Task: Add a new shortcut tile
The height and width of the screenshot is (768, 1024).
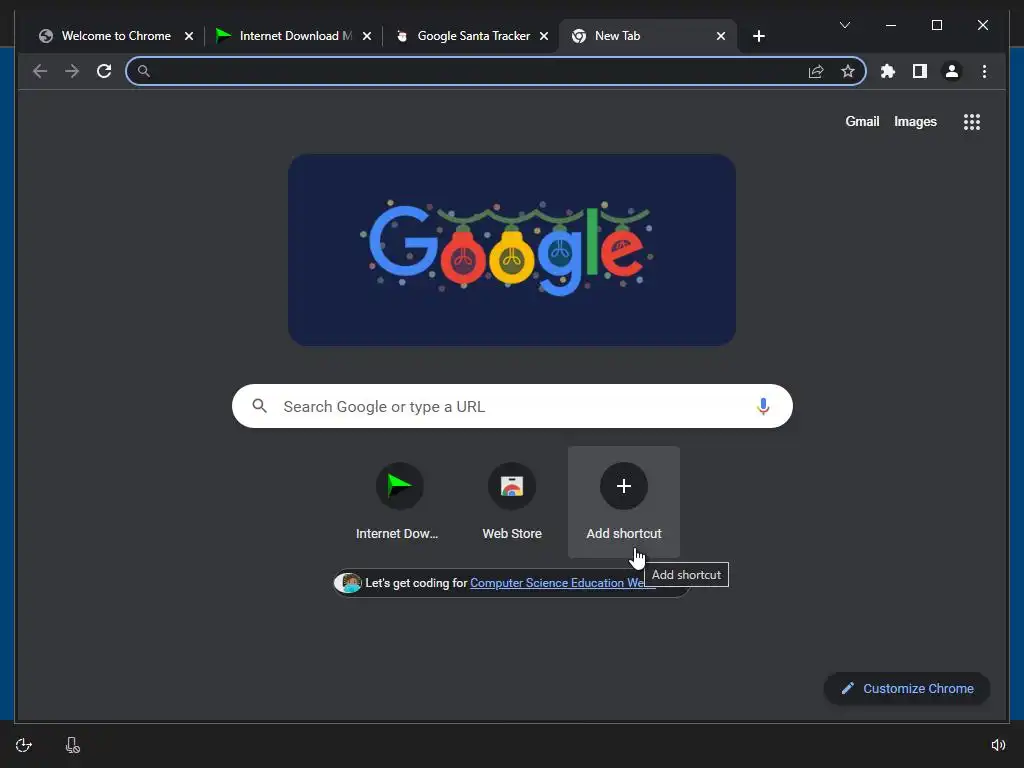Action: point(624,502)
